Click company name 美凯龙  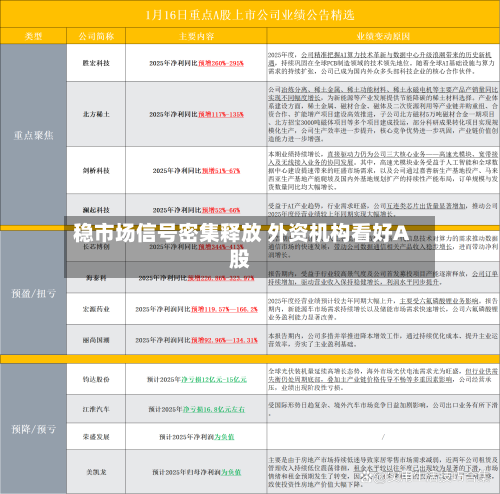[96, 472]
